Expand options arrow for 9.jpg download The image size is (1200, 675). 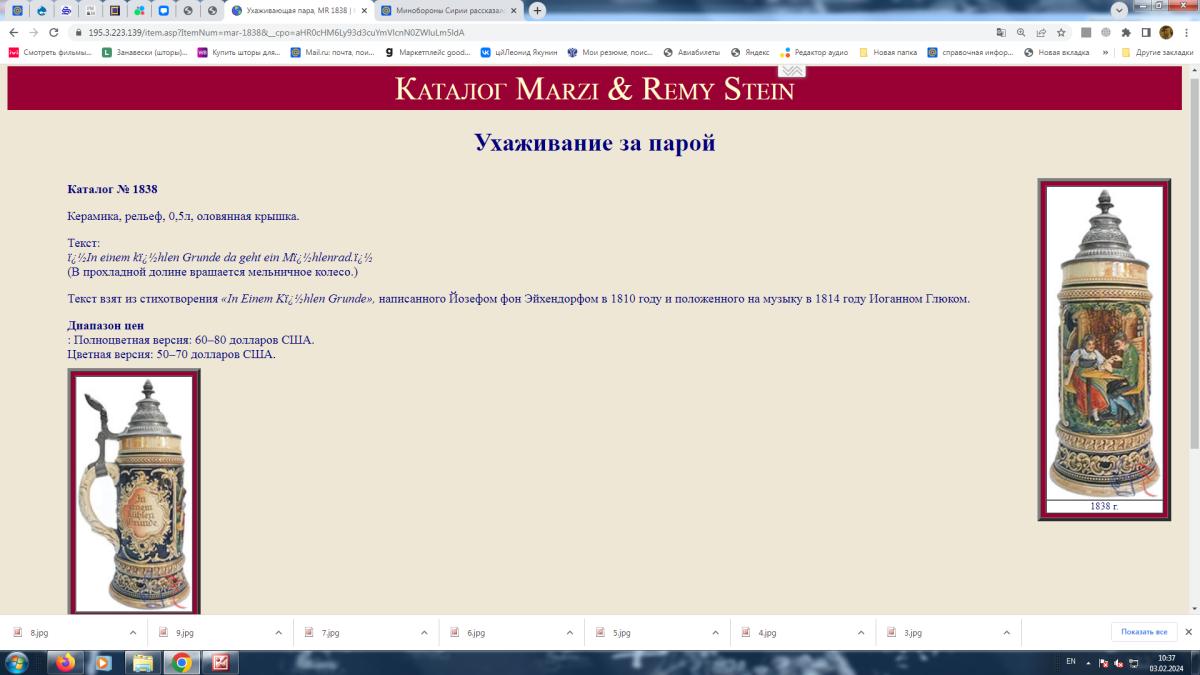279,632
